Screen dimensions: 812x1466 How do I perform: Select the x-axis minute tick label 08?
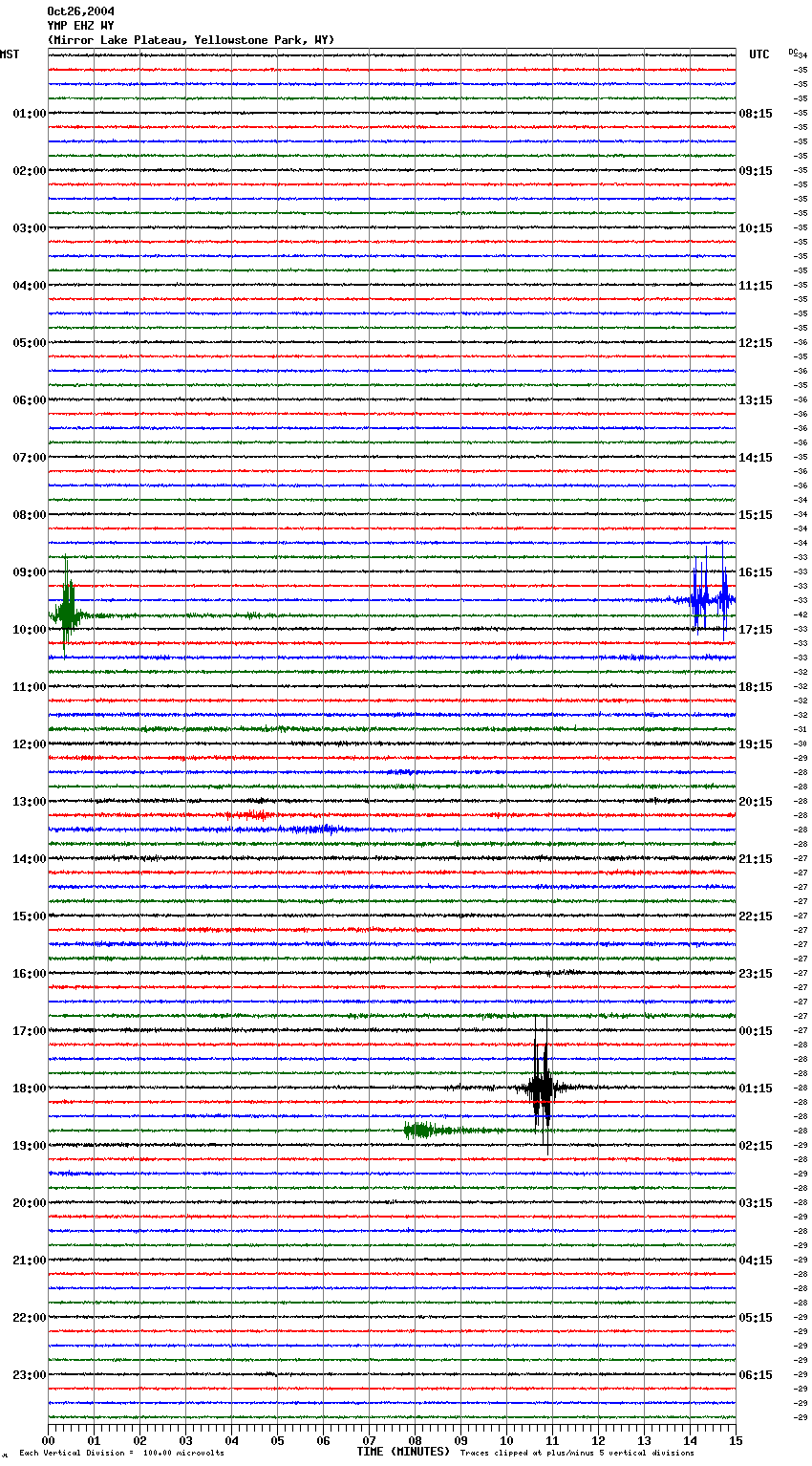point(415,1440)
